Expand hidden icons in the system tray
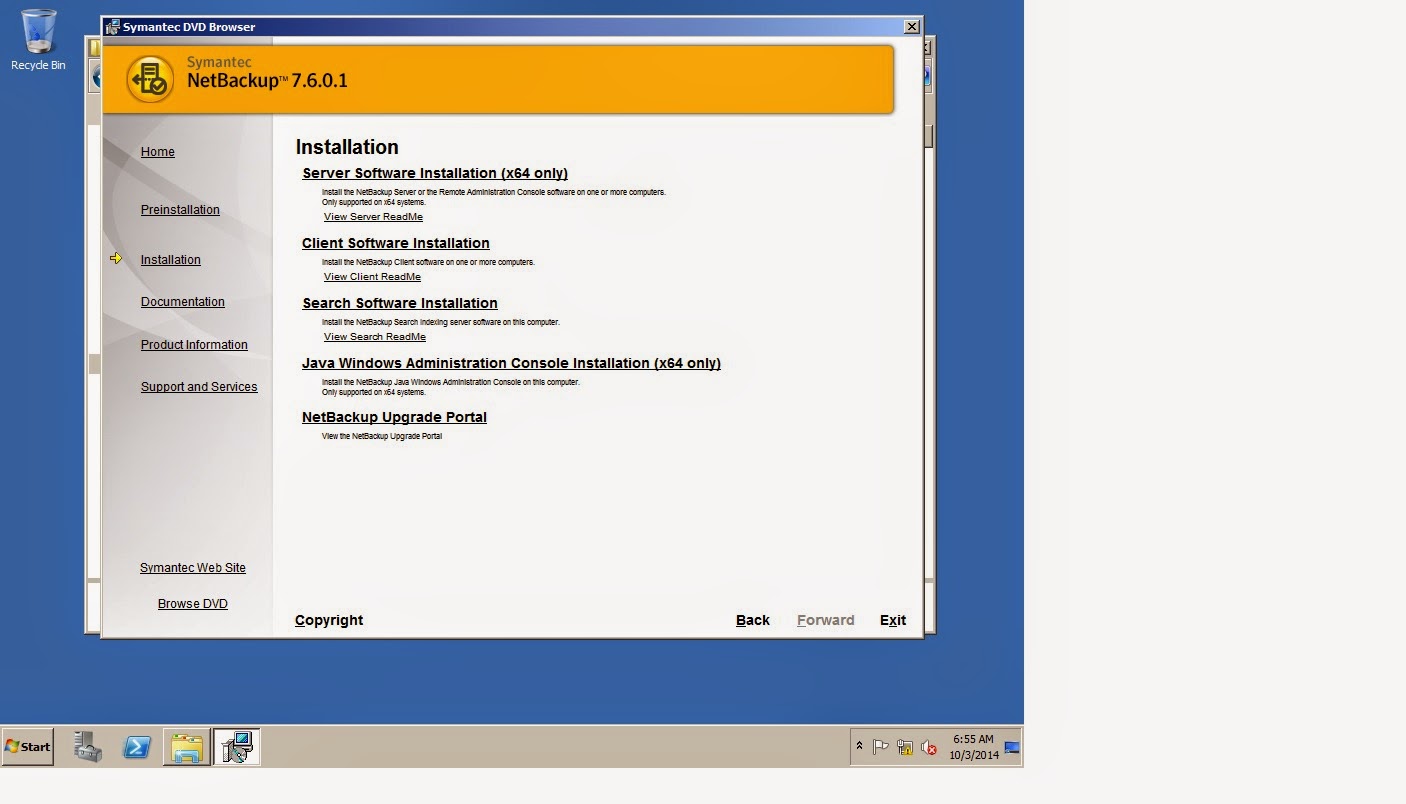The image size is (1406, 804). pos(860,745)
